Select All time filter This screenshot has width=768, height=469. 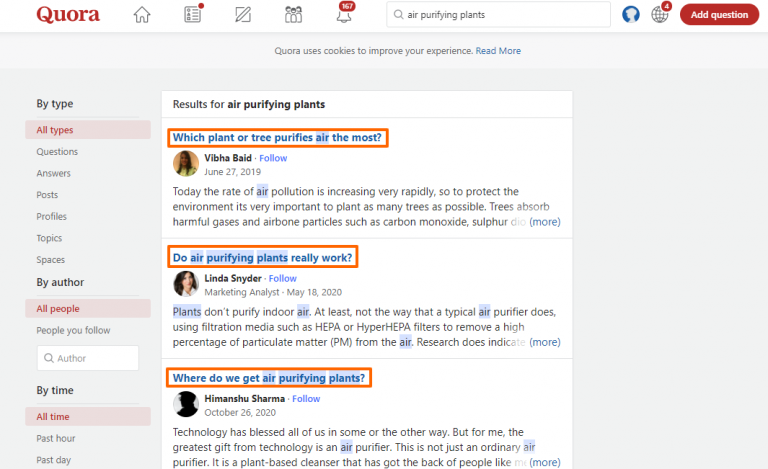88,417
